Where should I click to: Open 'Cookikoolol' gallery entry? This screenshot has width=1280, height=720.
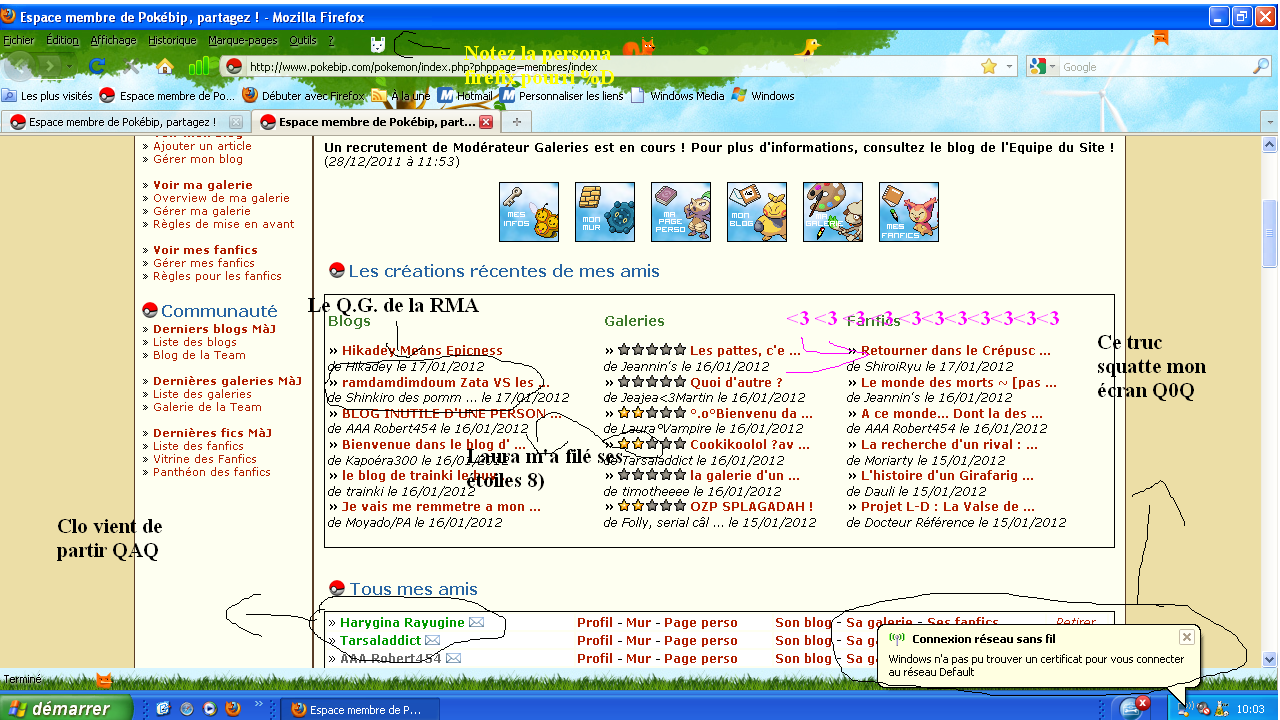[750, 444]
